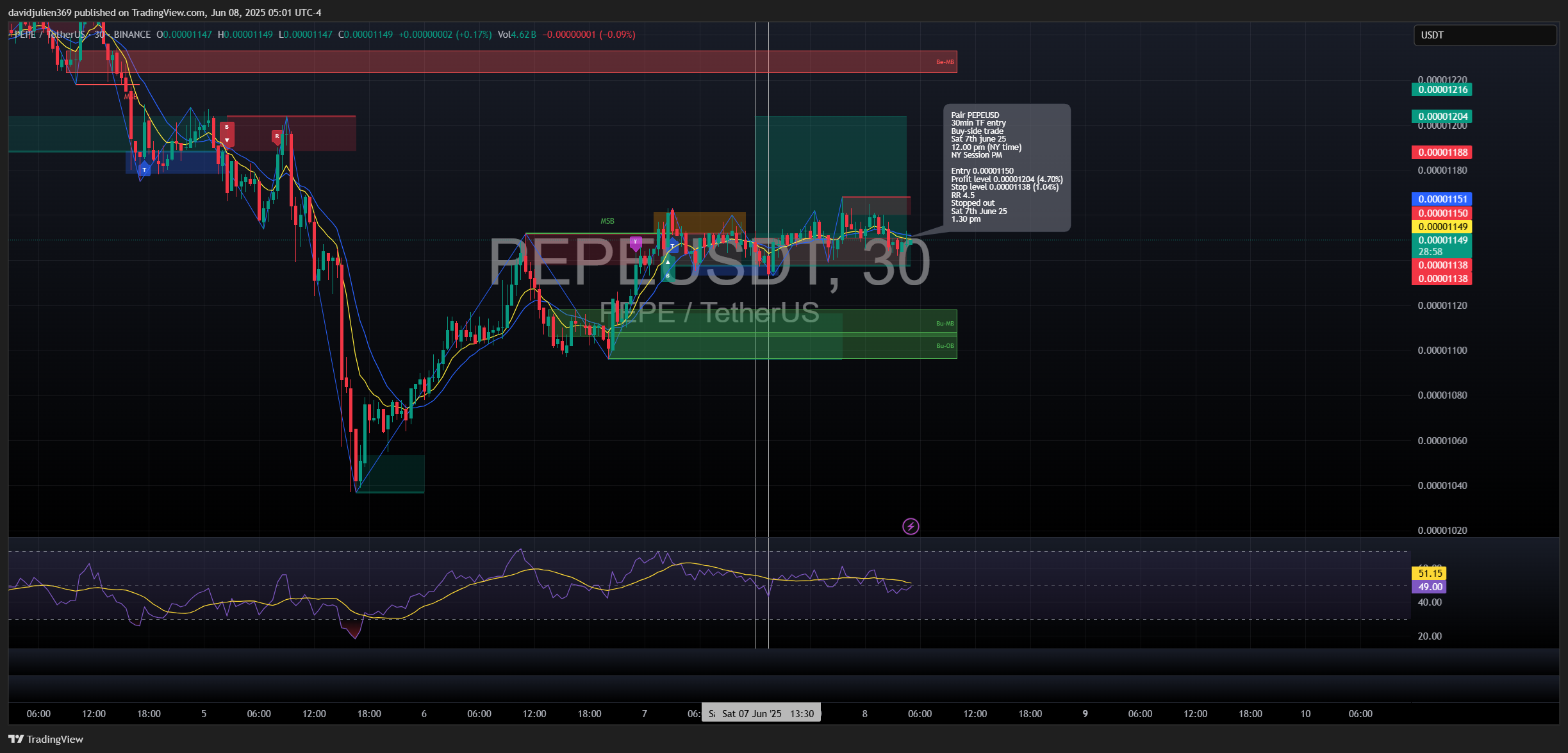Open the USDT currency selector

click(1485, 35)
